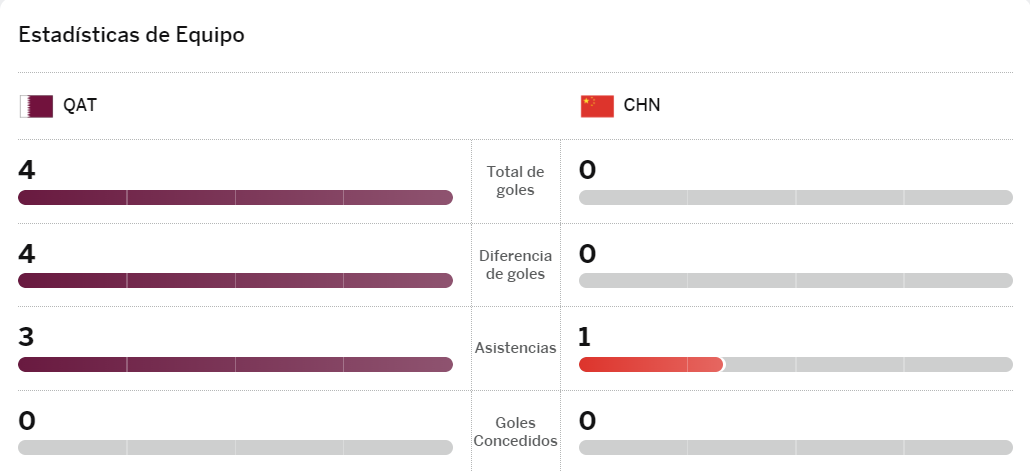Click the Qatar flag icon
This screenshot has width=1030, height=472.
(x=36, y=106)
